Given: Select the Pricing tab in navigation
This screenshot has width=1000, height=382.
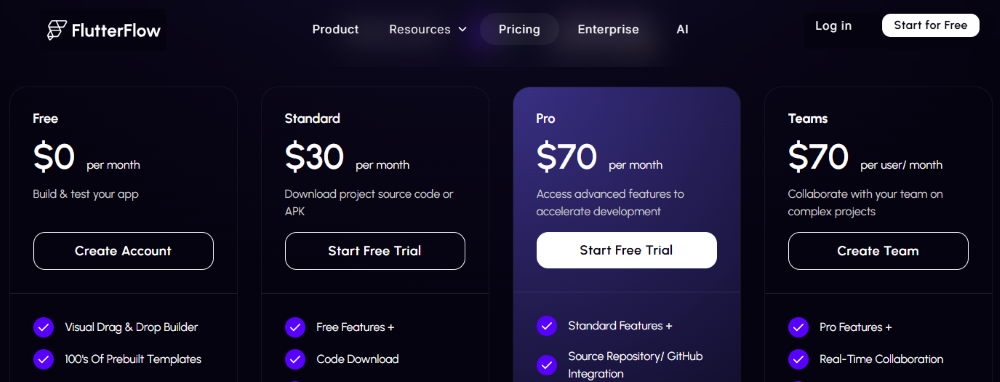Looking at the screenshot, I should pyautogui.click(x=519, y=29).
